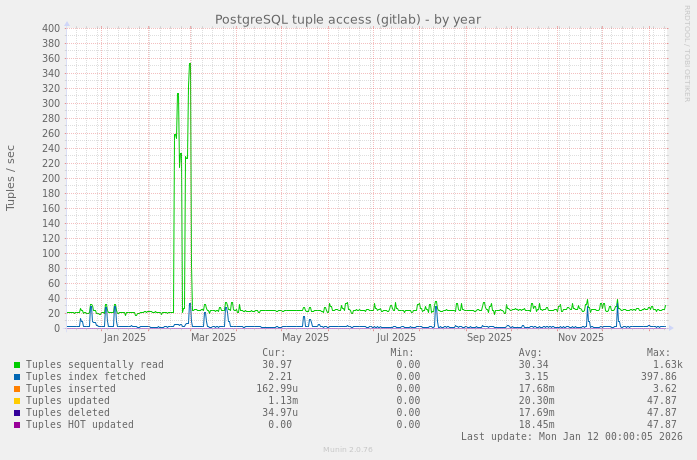
Task: Click the 'Tuples sequentally read' legend label
Action: [95, 365]
